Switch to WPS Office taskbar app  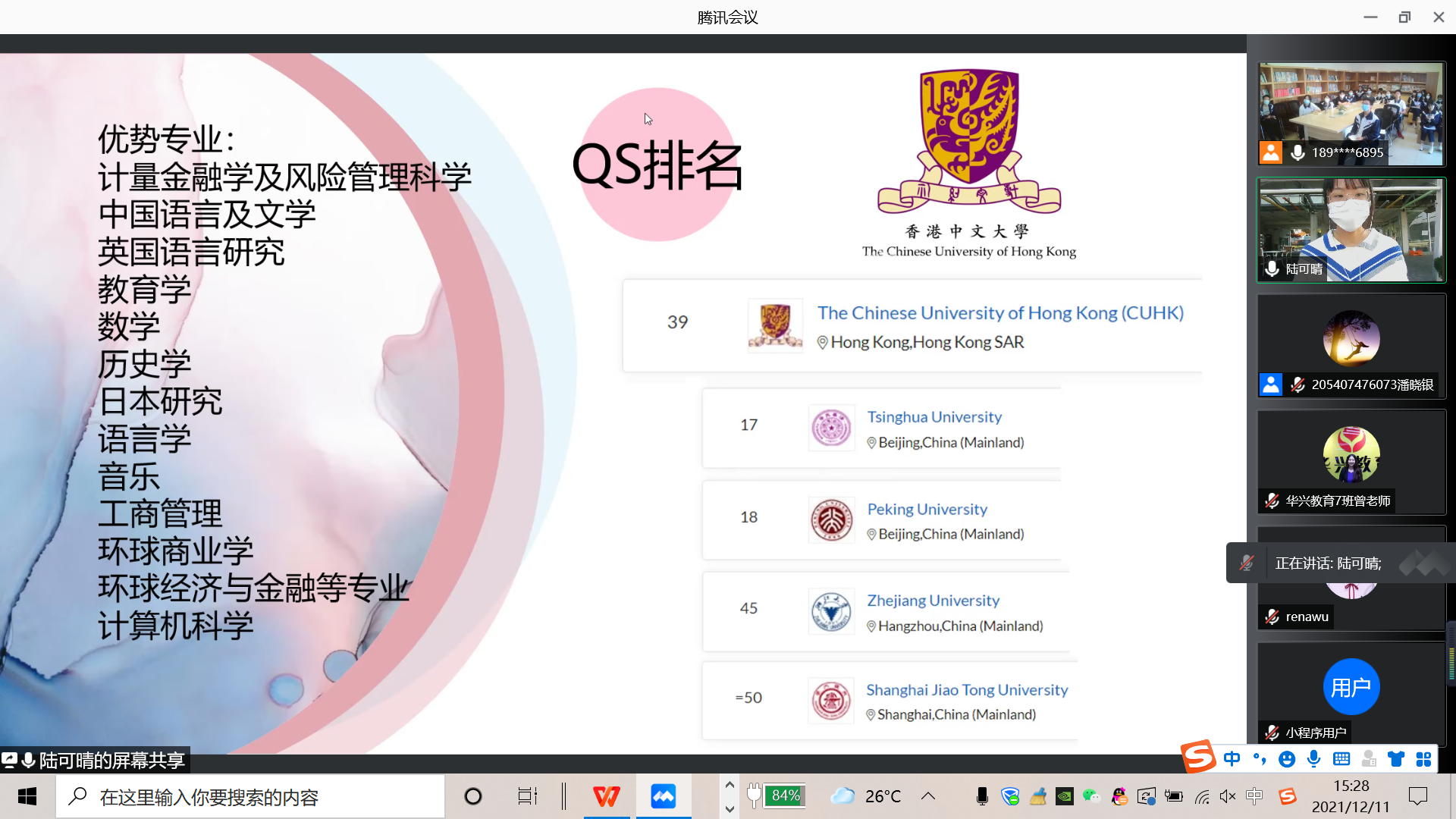tap(607, 796)
